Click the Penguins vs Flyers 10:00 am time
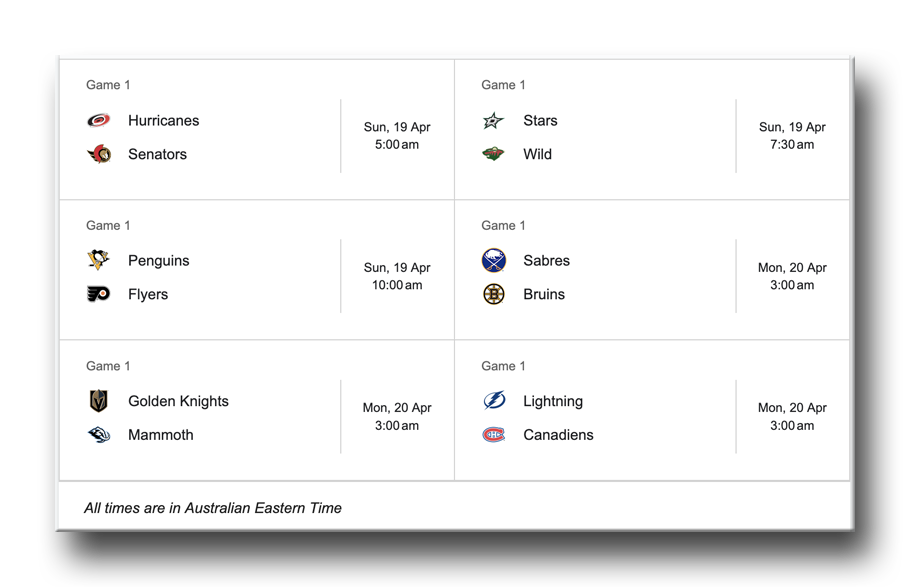This screenshot has width=910, height=587. 397,285
